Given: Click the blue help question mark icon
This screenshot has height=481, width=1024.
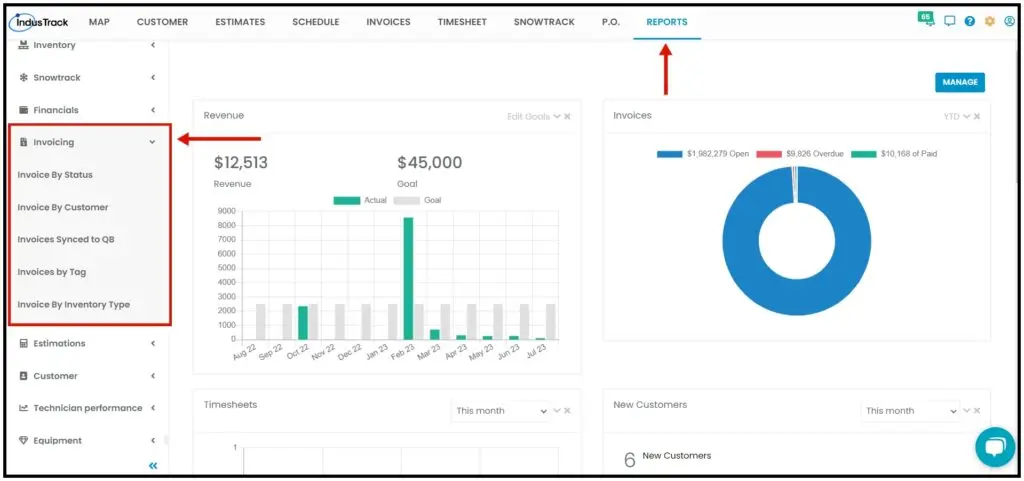Looking at the screenshot, I should pos(970,22).
